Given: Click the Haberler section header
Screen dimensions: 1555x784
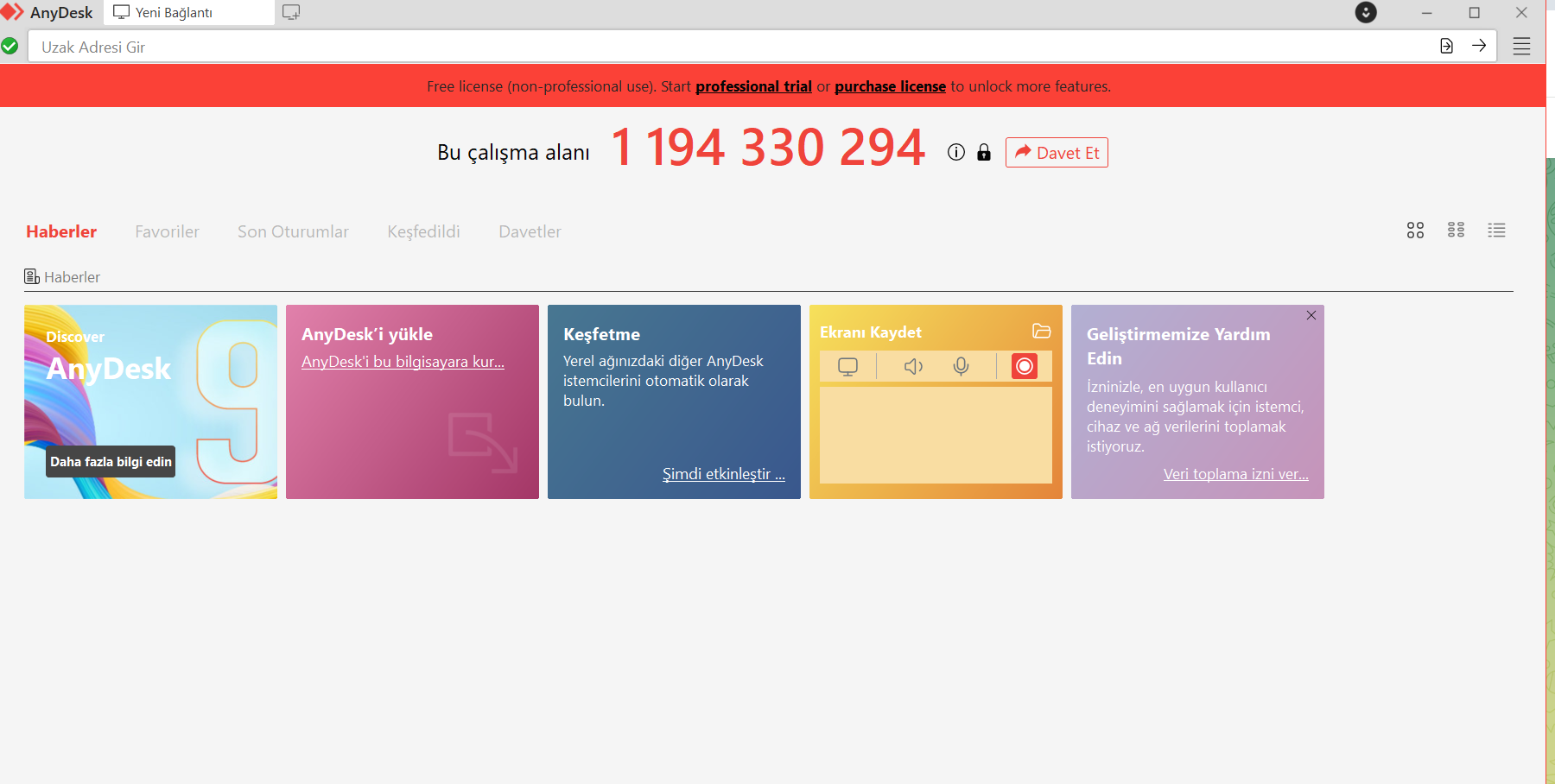Looking at the screenshot, I should click(62, 277).
